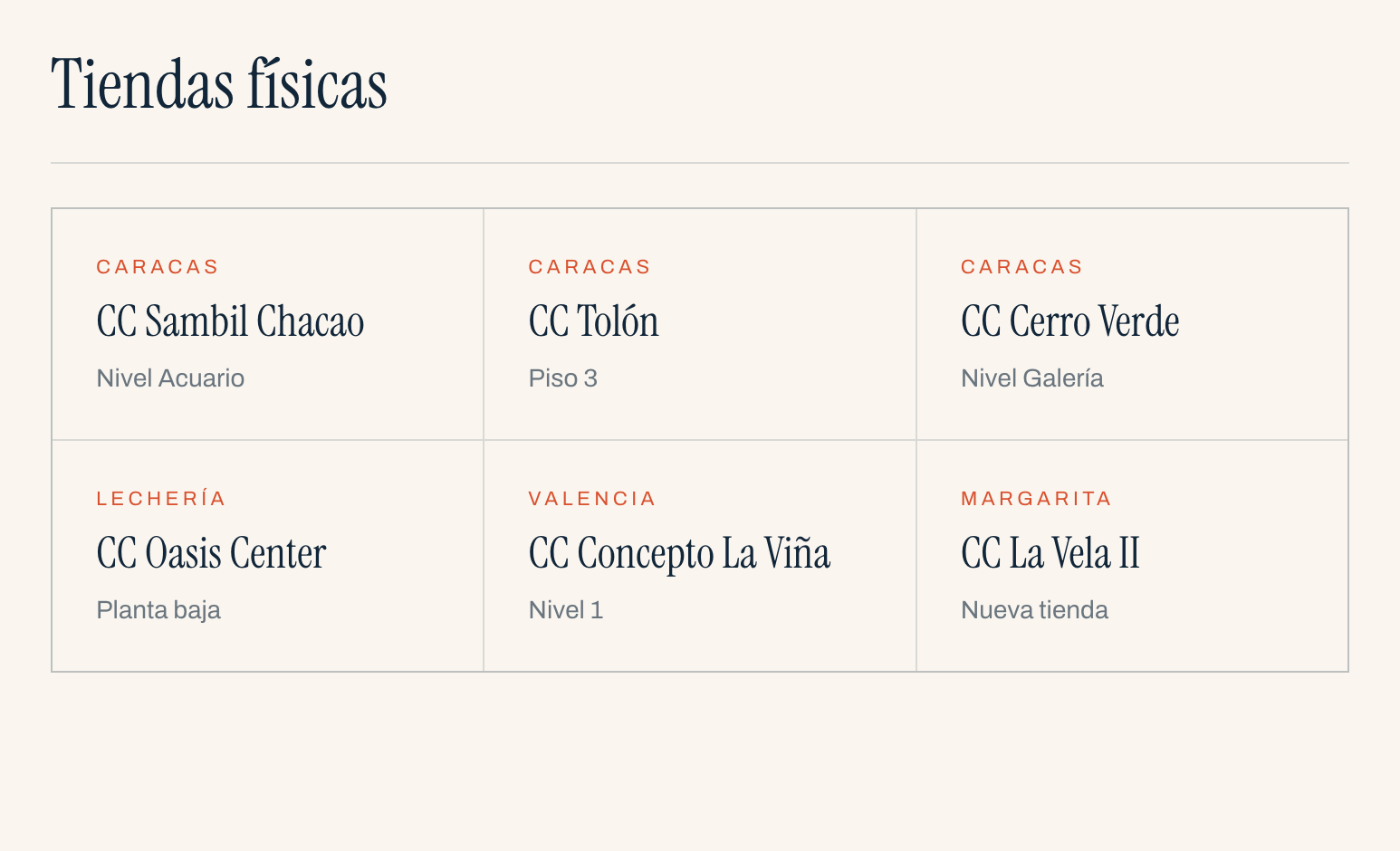Click the Nueva tienda label
1400x851 pixels.
(x=1034, y=610)
